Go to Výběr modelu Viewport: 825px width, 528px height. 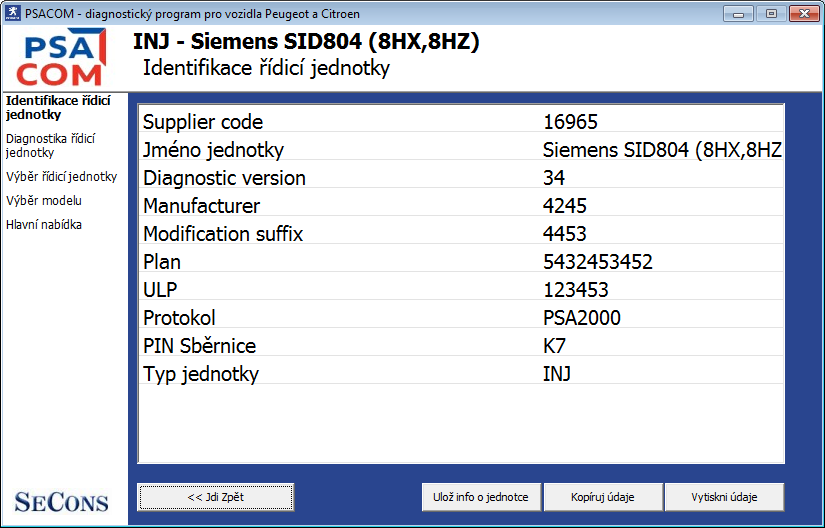(x=43, y=201)
